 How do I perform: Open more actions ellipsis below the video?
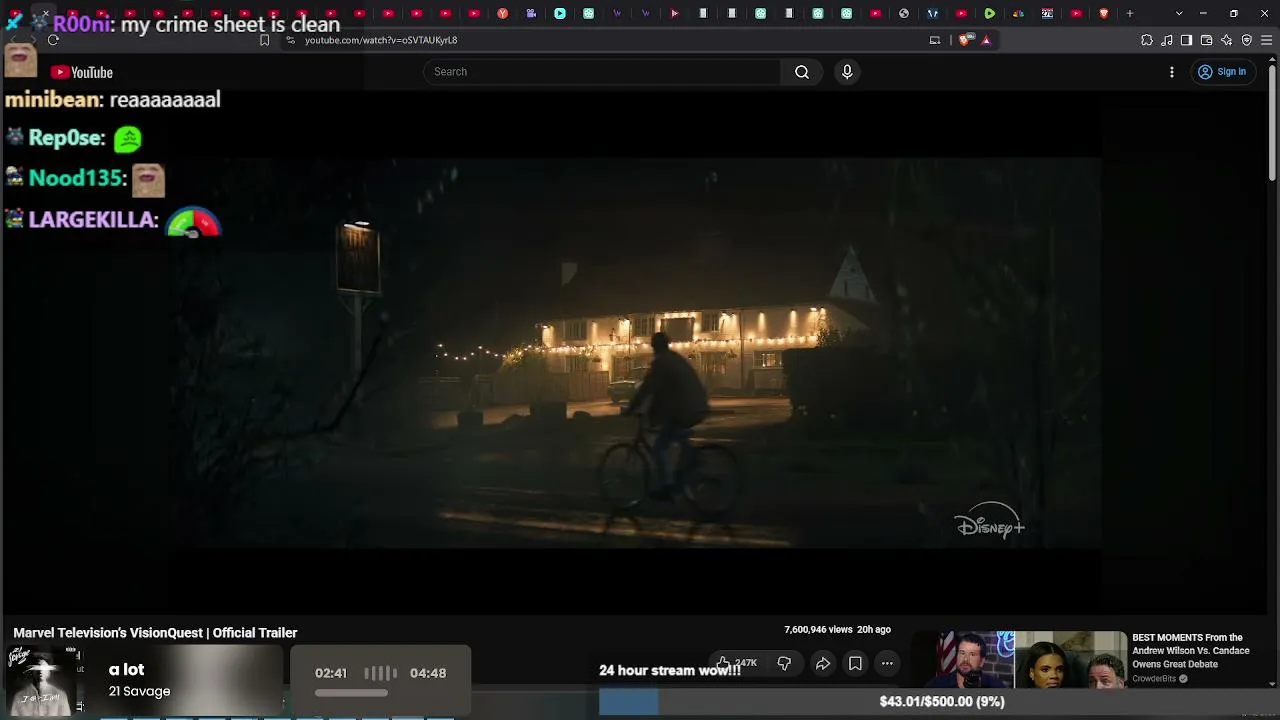887,663
